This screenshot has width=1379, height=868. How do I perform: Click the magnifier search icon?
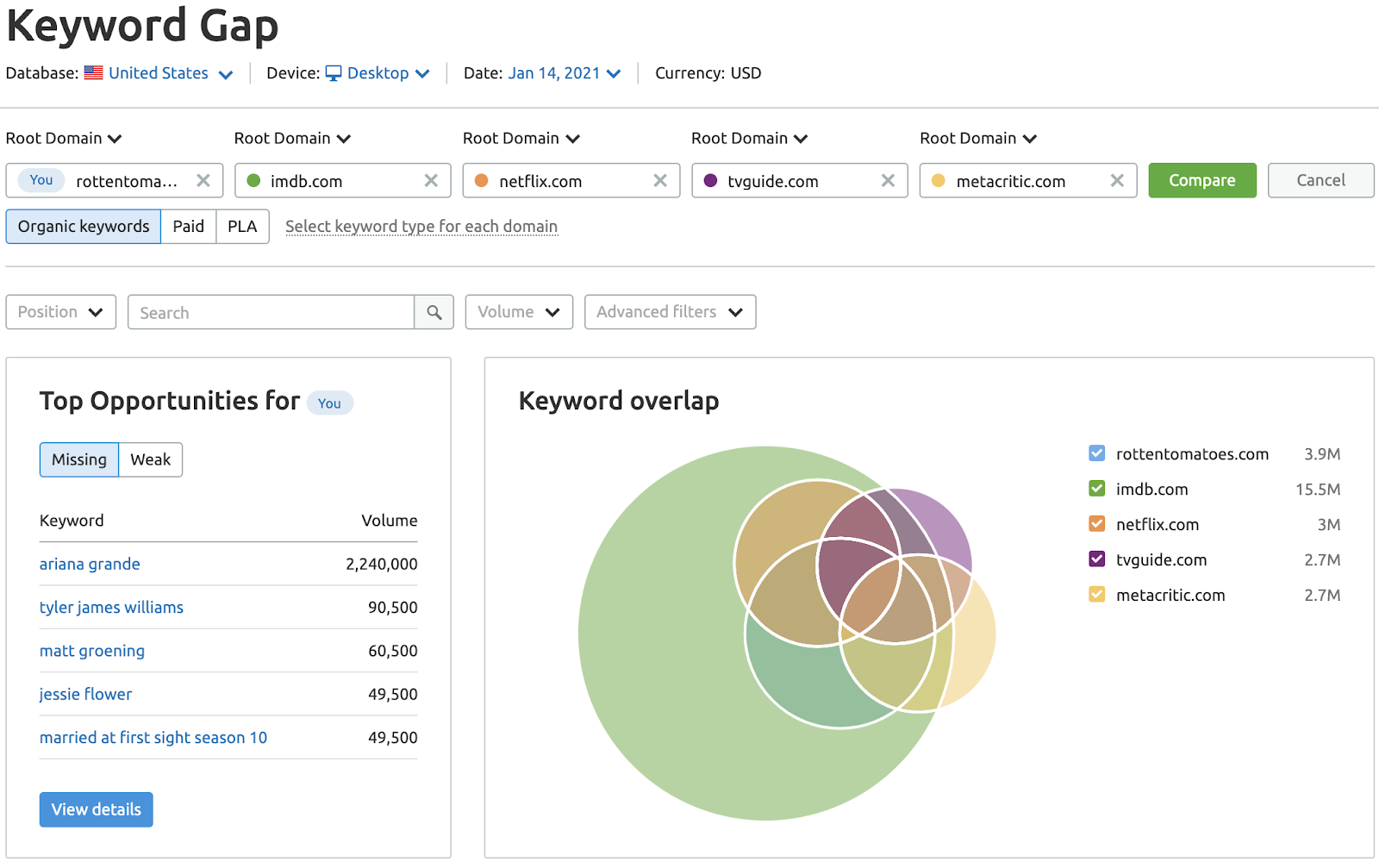click(434, 312)
